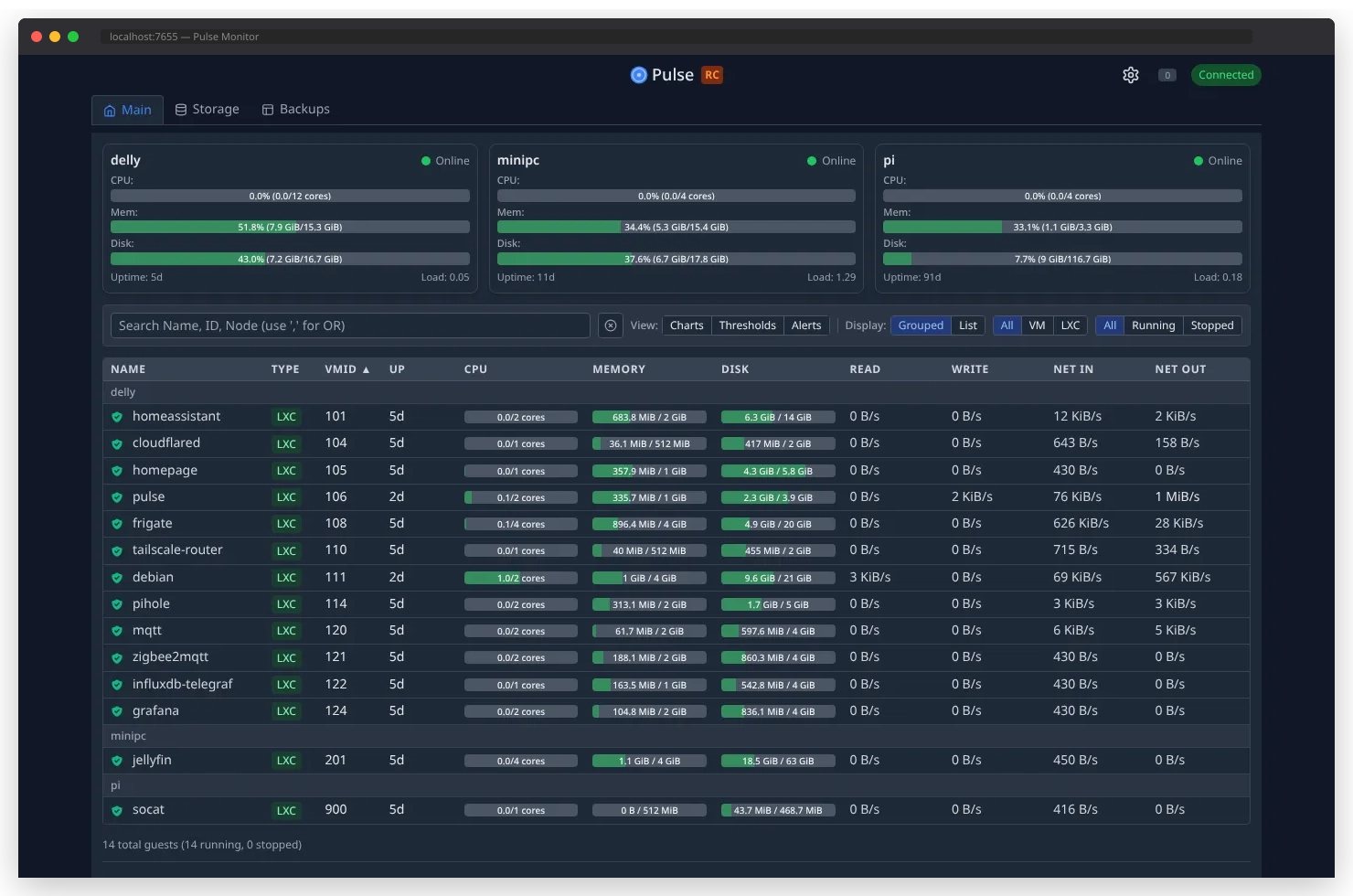Open the Thresholds view
Screen dimensions: 1353x896
747,325
